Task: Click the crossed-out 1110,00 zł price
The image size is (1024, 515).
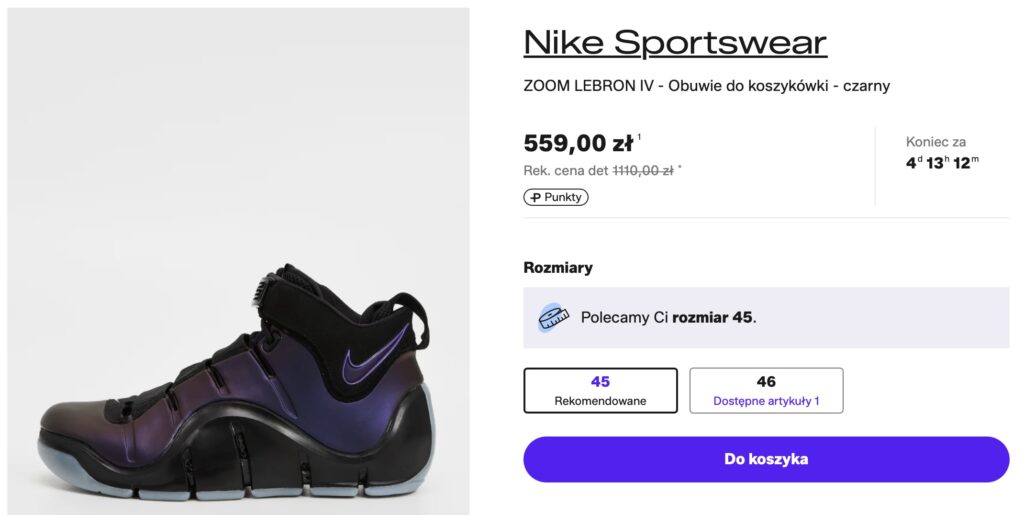Action: click(642, 171)
